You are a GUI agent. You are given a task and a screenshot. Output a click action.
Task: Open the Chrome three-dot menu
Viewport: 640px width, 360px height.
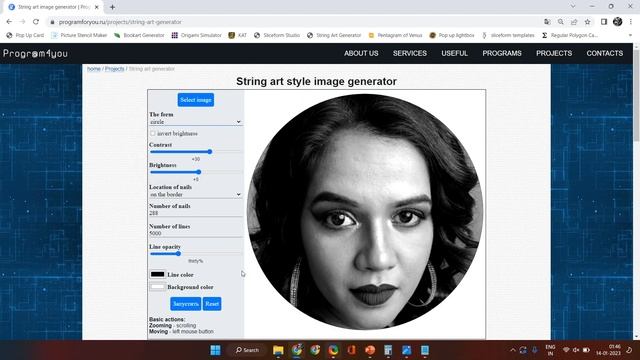tap(631, 22)
